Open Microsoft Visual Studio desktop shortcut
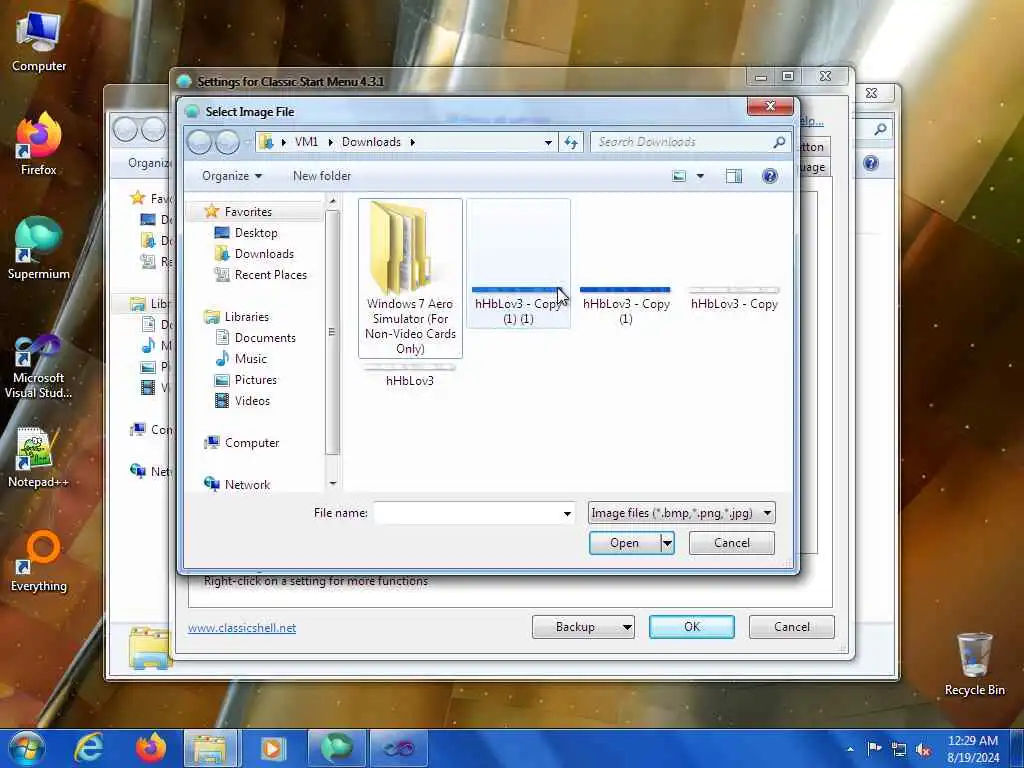This screenshot has height=768, width=1024. 39,366
